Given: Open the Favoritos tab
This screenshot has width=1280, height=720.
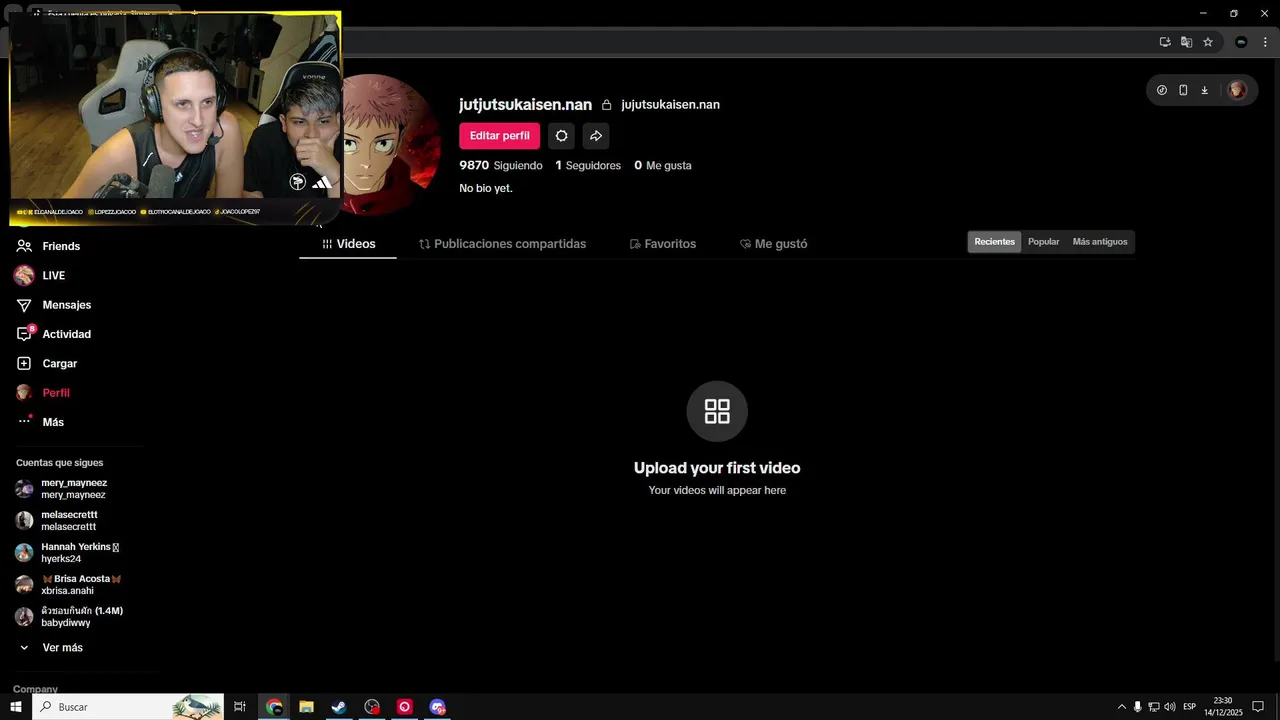Looking at the screenshot, I should tap(663, 244).
